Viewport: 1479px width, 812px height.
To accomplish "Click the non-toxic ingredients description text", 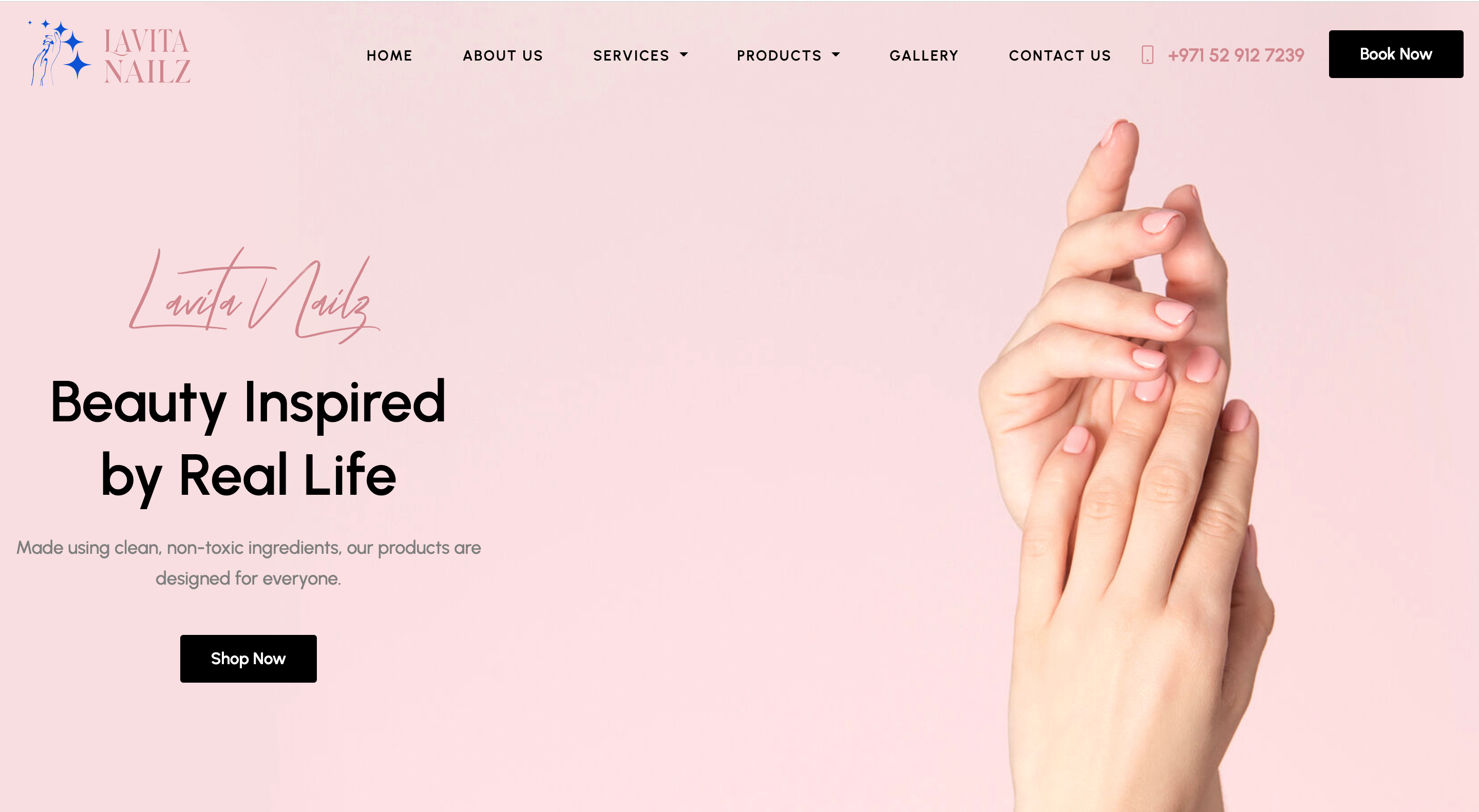I will (248, 563).
